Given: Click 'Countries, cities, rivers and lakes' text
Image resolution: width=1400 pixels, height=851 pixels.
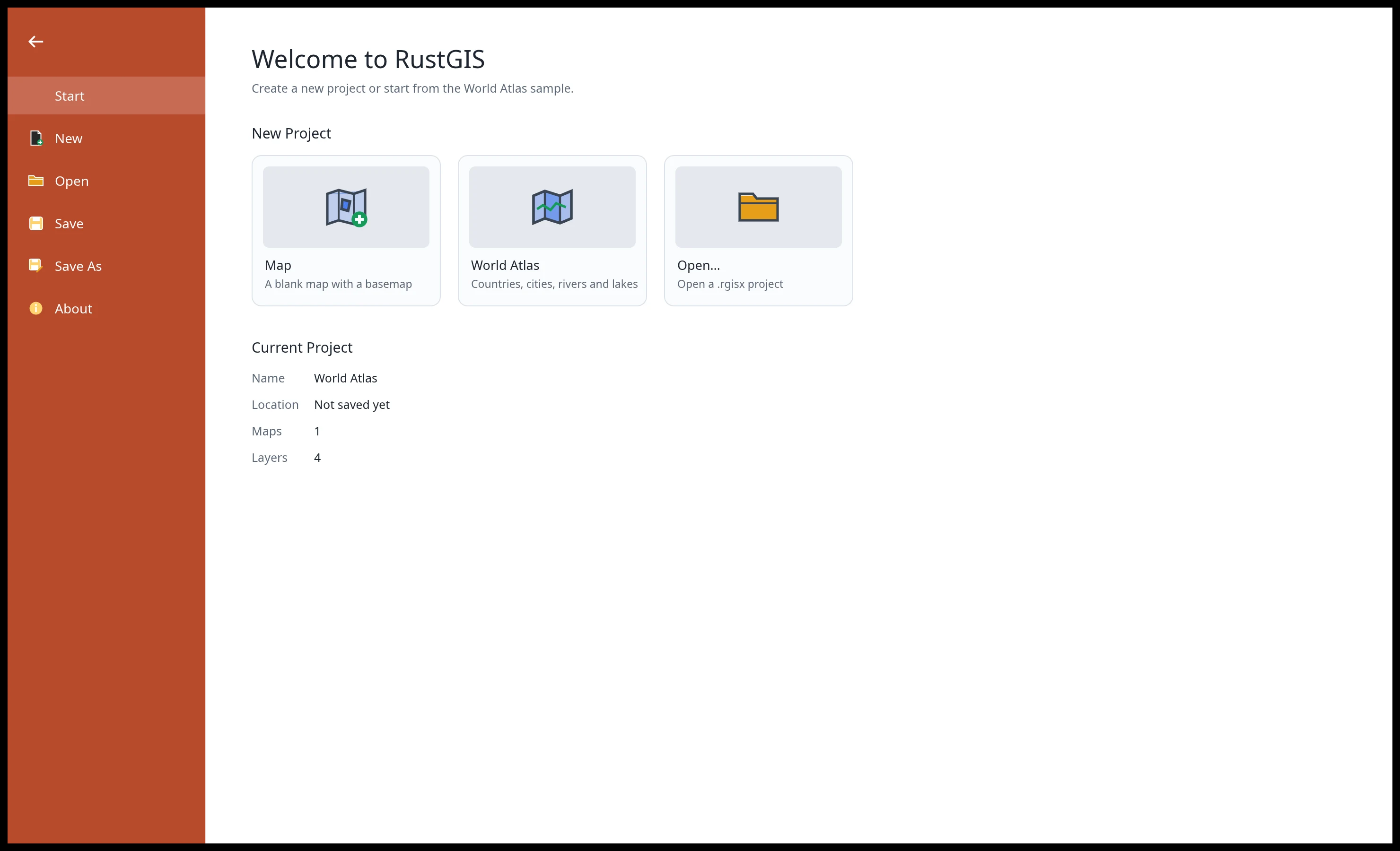Looking at the screenshot, I should click(554, 284).
